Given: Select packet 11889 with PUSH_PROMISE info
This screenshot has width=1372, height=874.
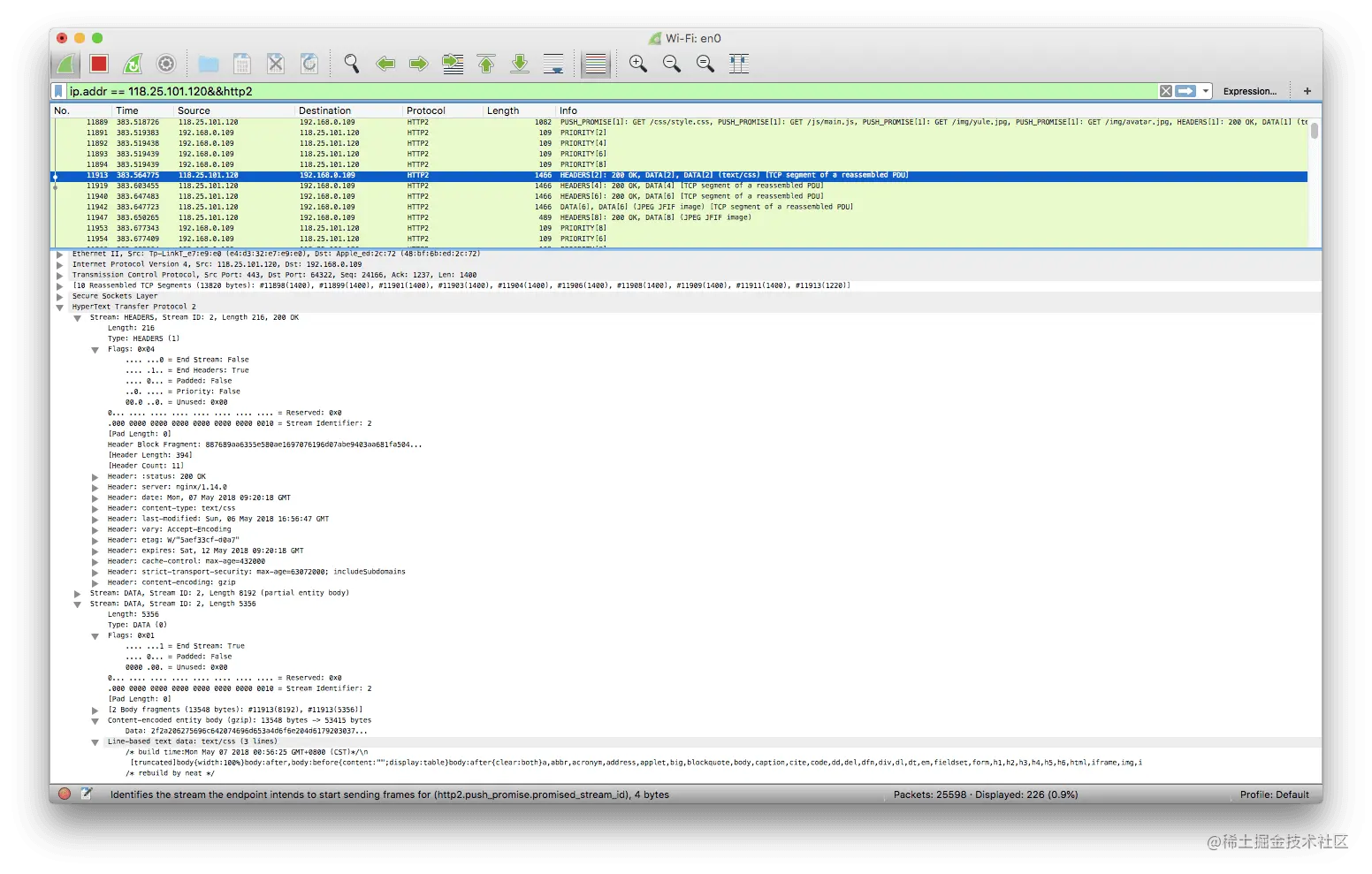Looking at the screenshot, I should (679, 123).
